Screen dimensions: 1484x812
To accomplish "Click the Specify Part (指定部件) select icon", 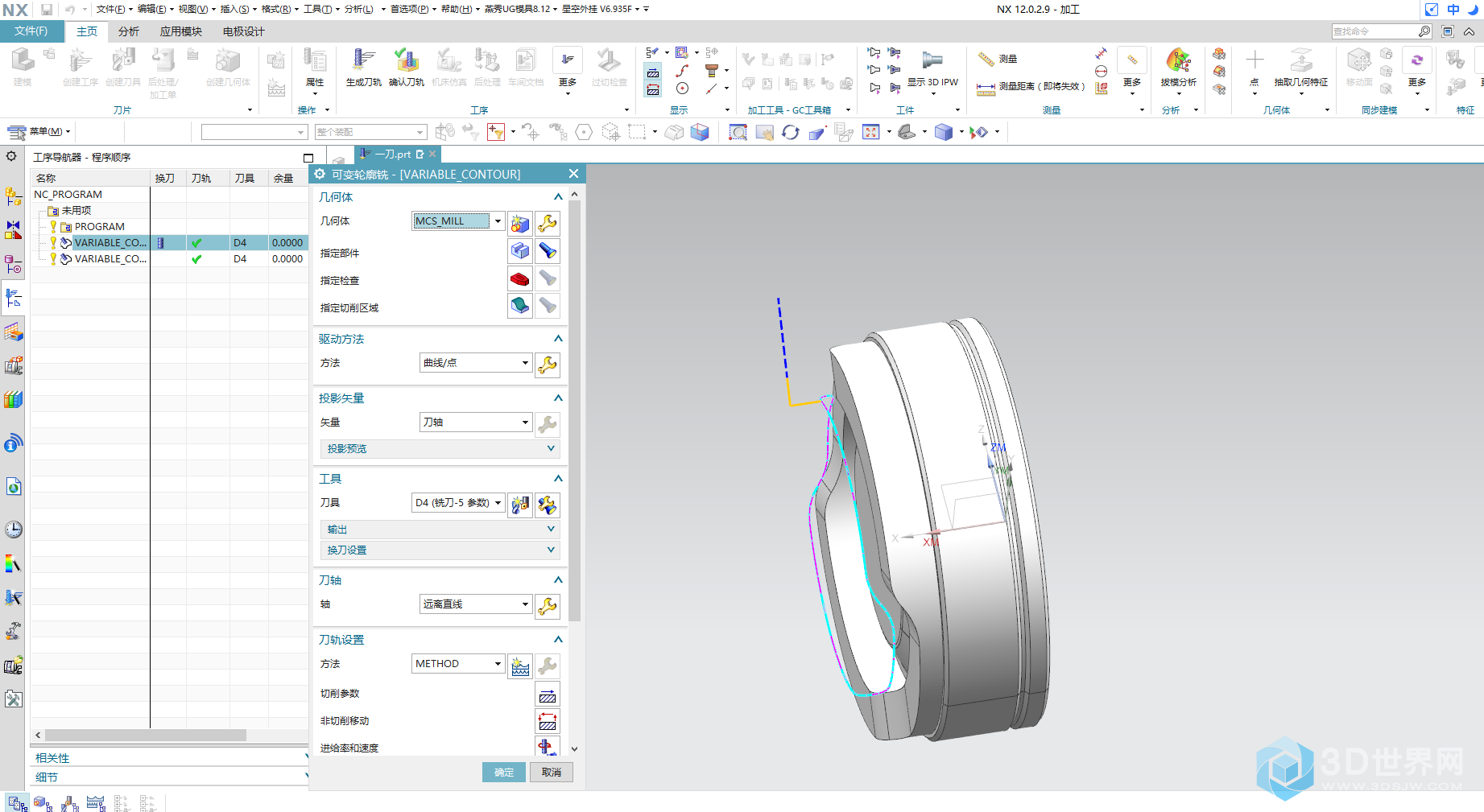I will [x=520, y=251].
